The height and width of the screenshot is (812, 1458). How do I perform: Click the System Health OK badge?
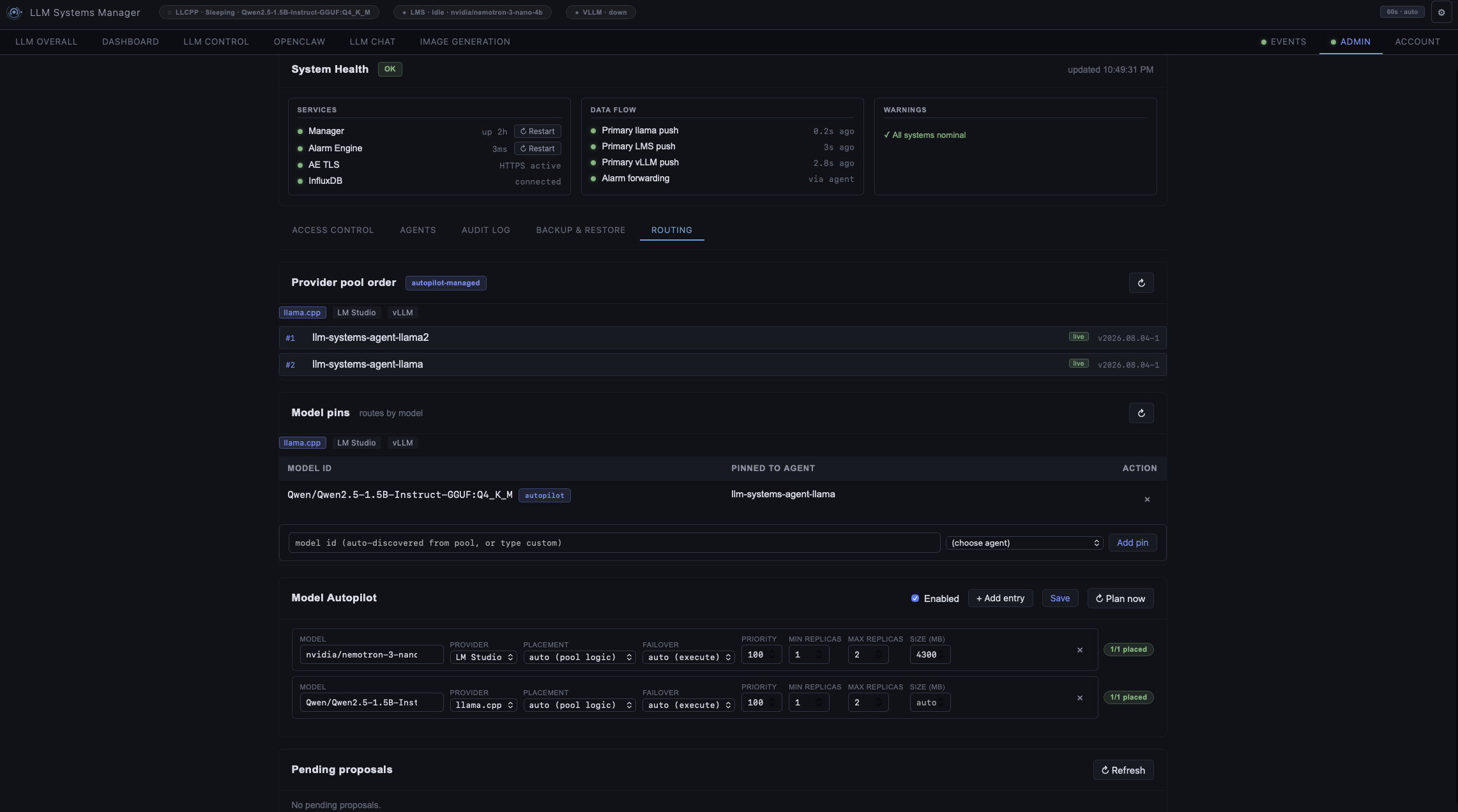pyautogui.click(x=390, y=69)
